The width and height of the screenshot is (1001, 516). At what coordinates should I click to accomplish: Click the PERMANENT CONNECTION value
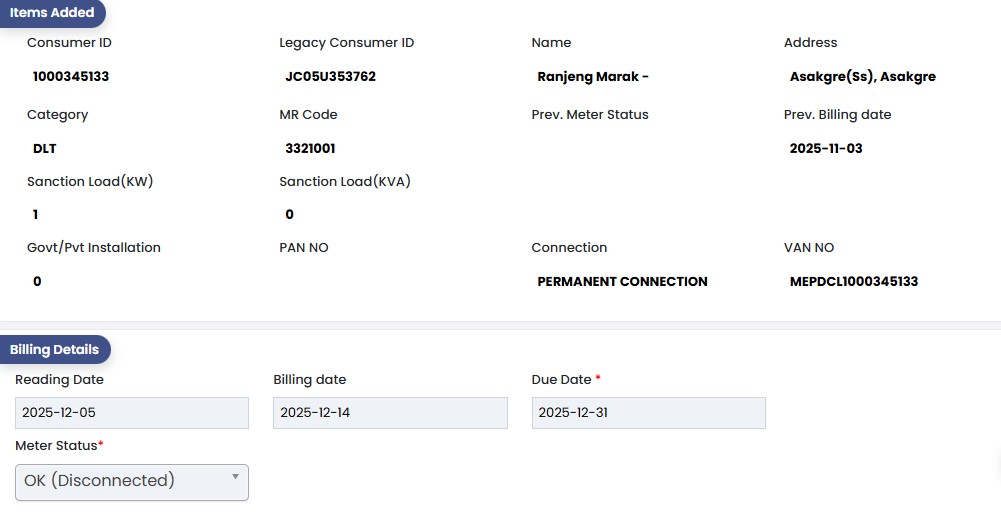(622, 282)
